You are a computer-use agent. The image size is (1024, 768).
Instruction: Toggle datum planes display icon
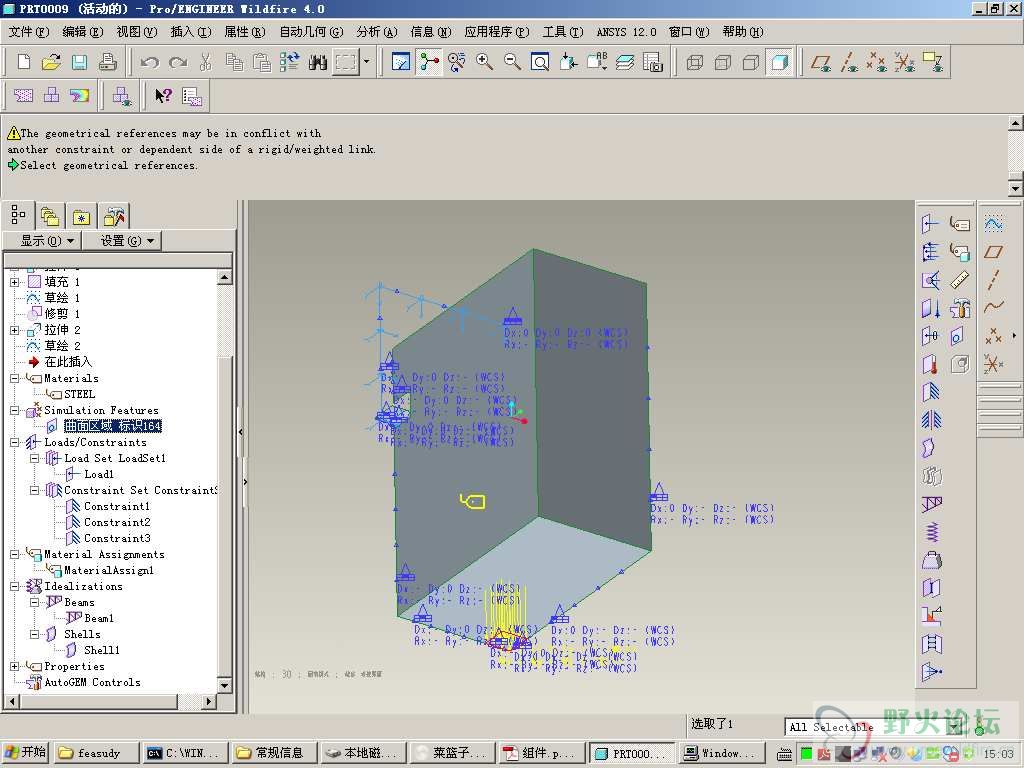pos(821,62)
